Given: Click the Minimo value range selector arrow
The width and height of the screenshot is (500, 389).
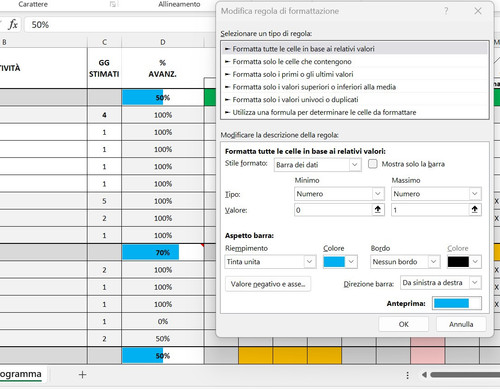Looking at the screenshot, I should pyautogui.click(x=378, y=210).
